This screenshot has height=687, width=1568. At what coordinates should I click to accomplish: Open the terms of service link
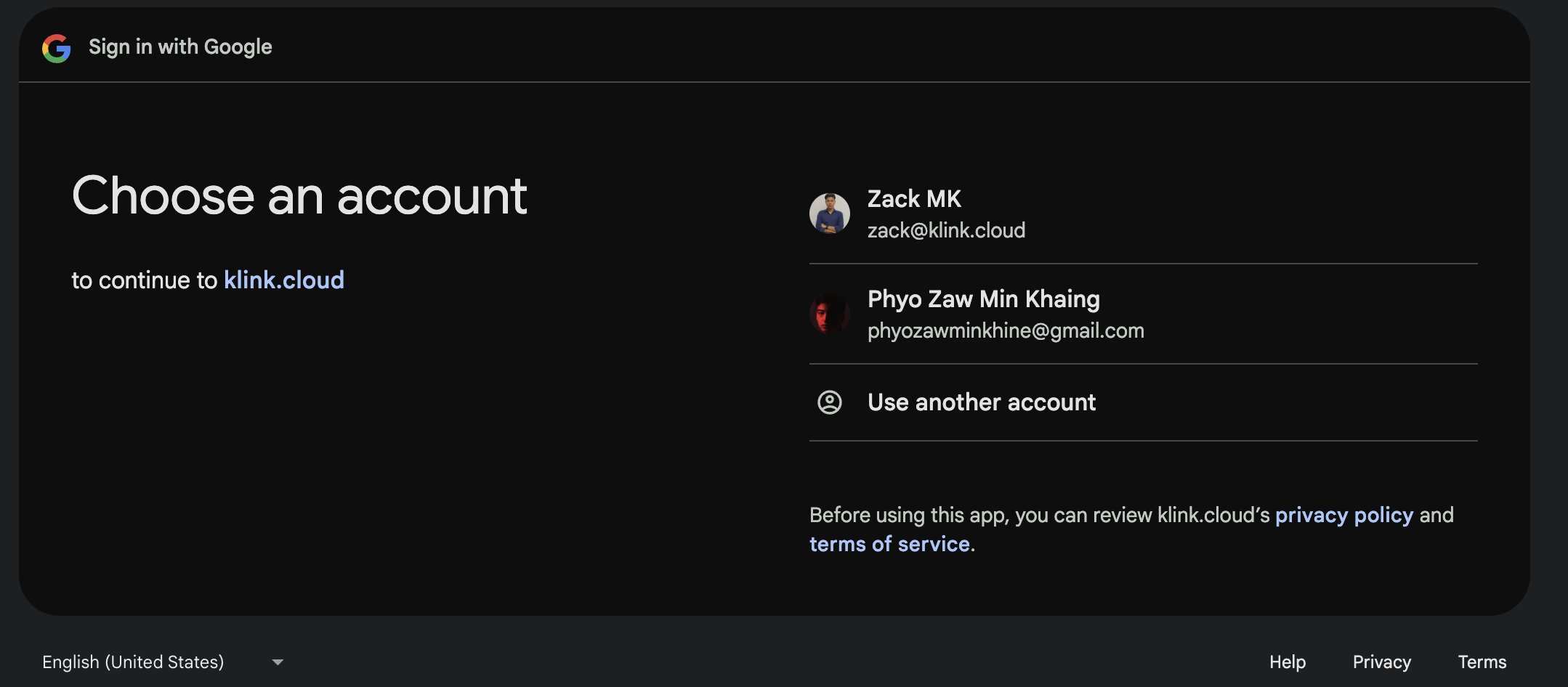tap(889, 545)
